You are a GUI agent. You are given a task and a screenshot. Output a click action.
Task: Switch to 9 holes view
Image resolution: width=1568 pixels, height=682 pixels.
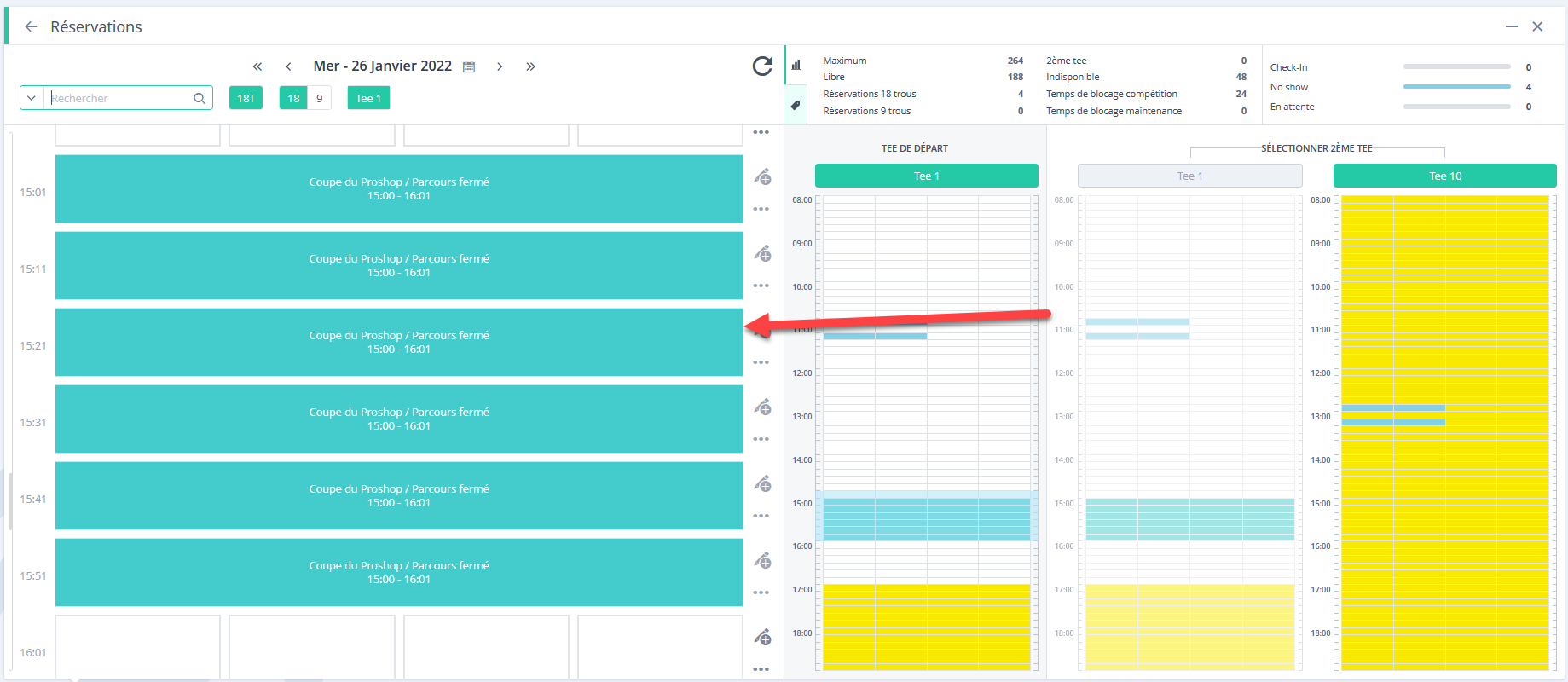click(320, 98)
